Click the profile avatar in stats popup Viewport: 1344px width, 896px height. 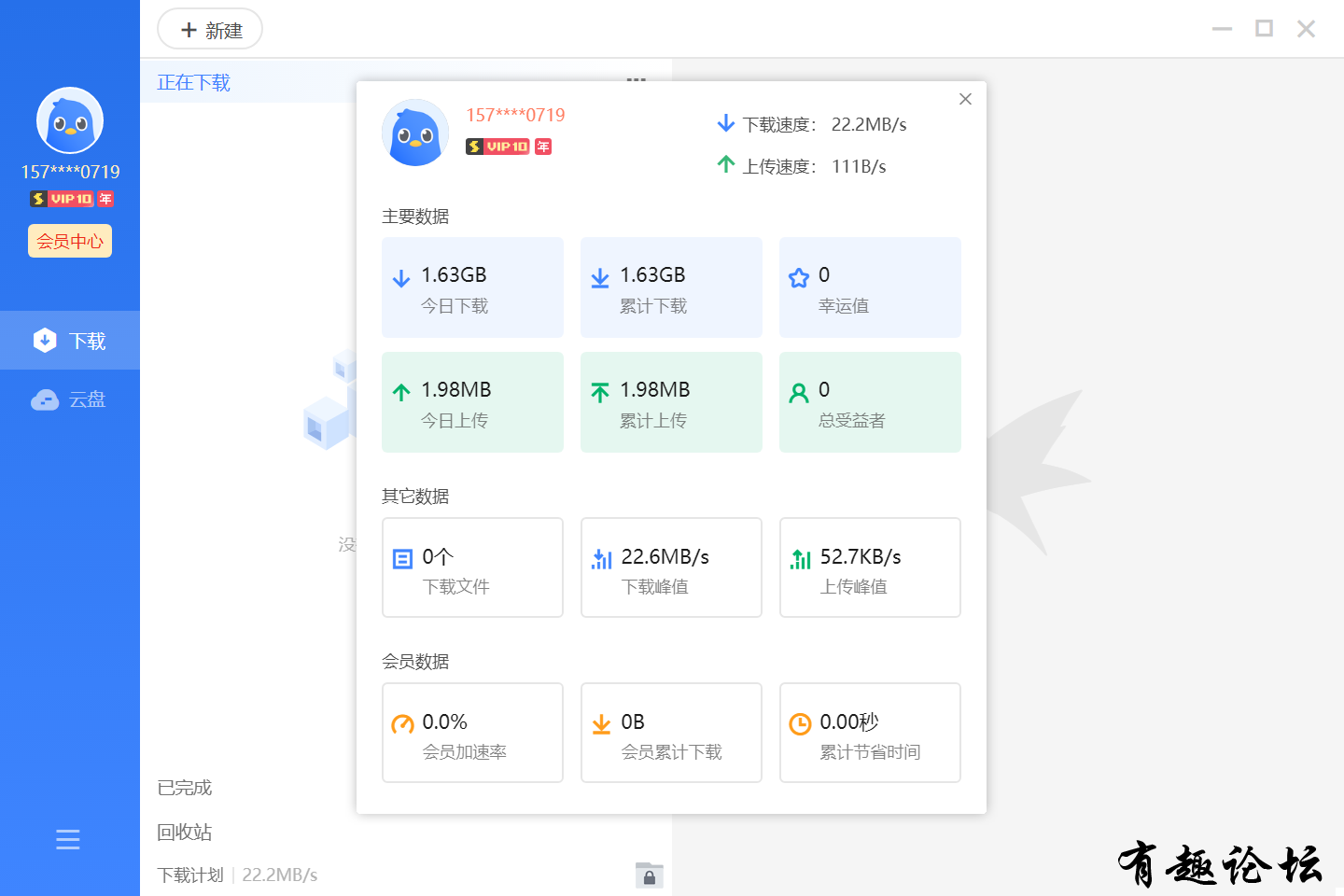click(415, 133)
